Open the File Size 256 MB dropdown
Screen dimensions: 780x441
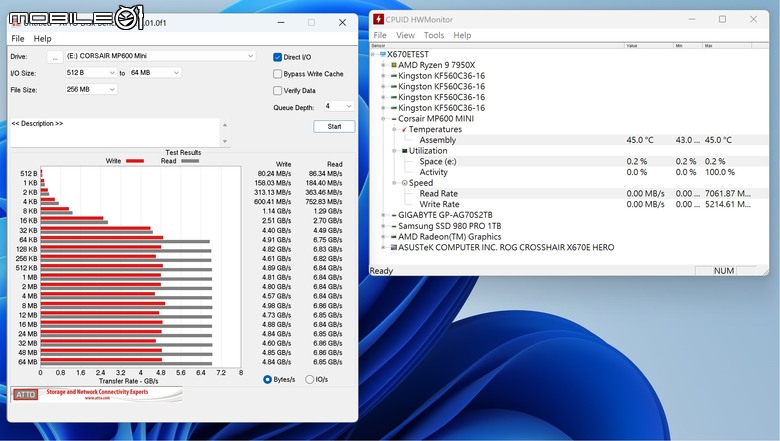click(91, 89)
